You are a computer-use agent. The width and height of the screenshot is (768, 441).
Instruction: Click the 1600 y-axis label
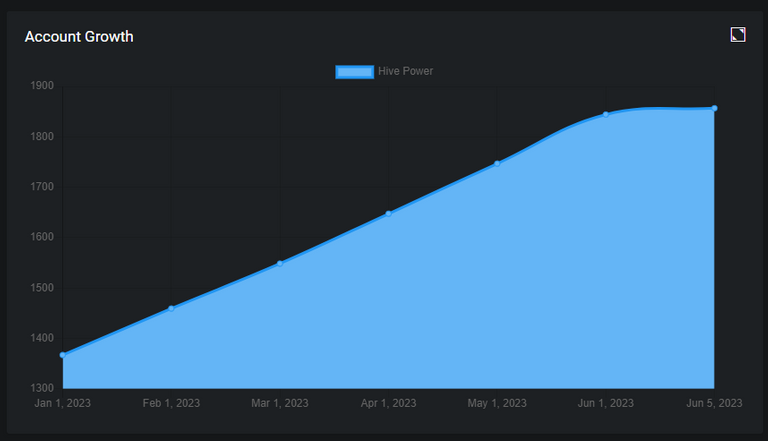pos(42,237)
